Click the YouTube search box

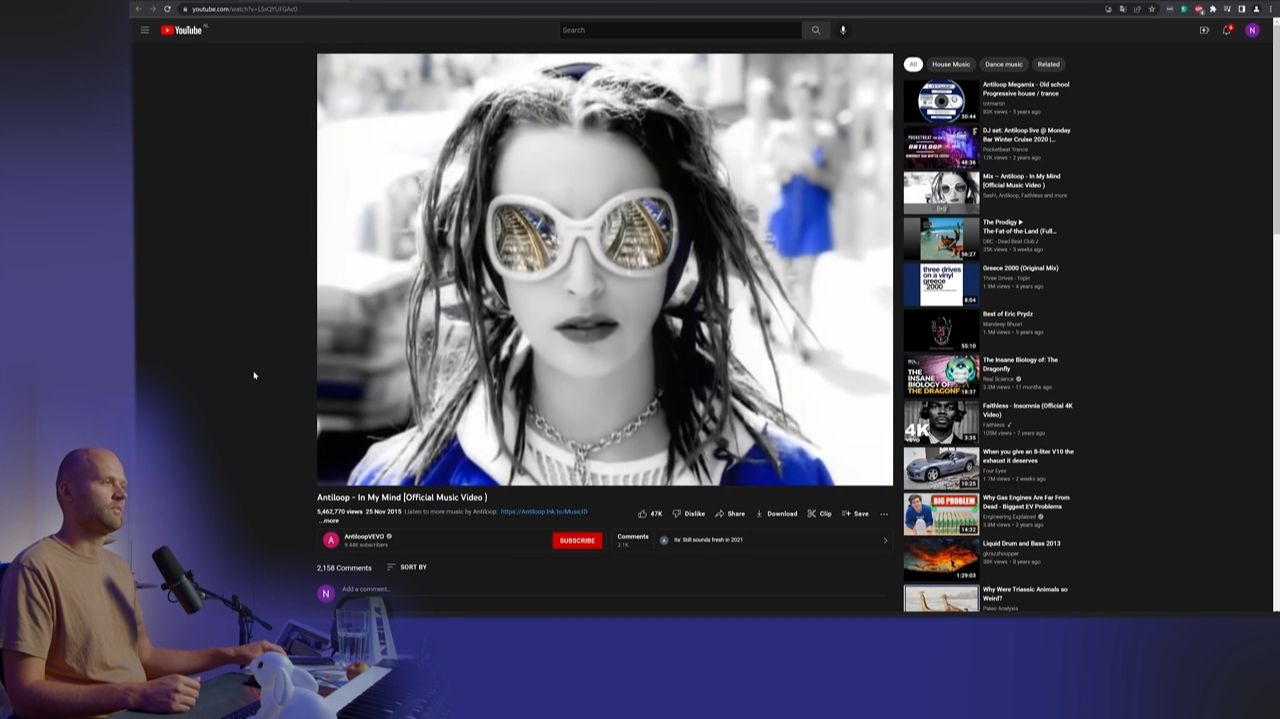click(x=680, y=30)
